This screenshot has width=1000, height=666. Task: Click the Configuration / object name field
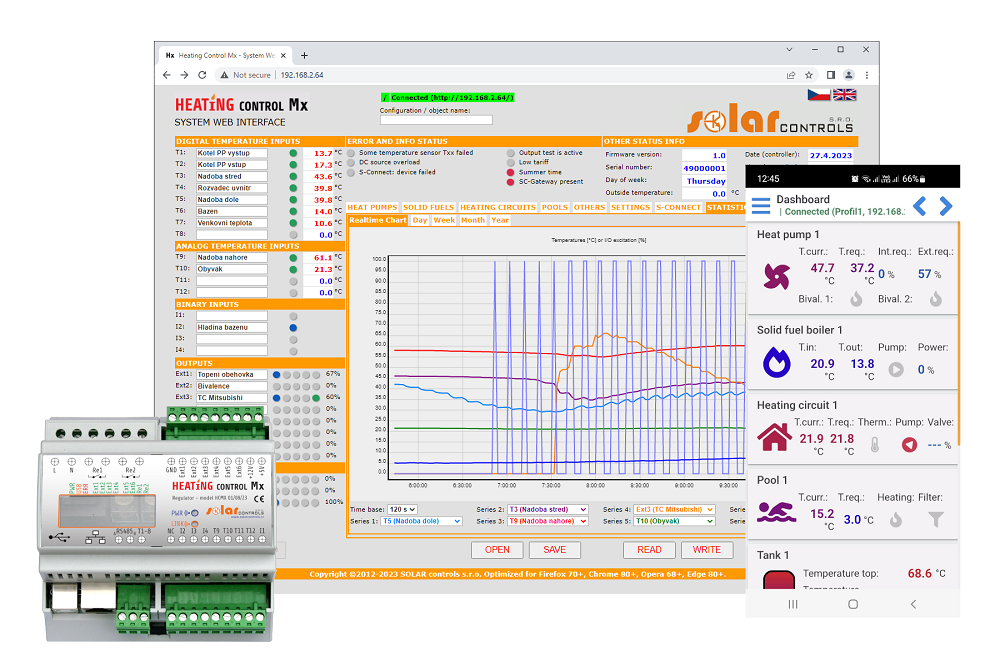coord(436,120)
